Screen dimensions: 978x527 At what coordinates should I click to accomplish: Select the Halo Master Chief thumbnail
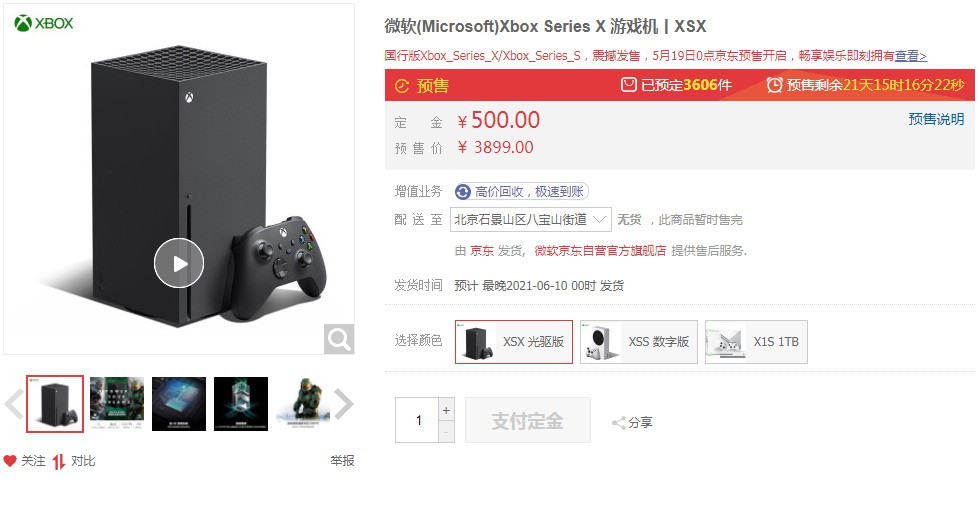[303, 403]
